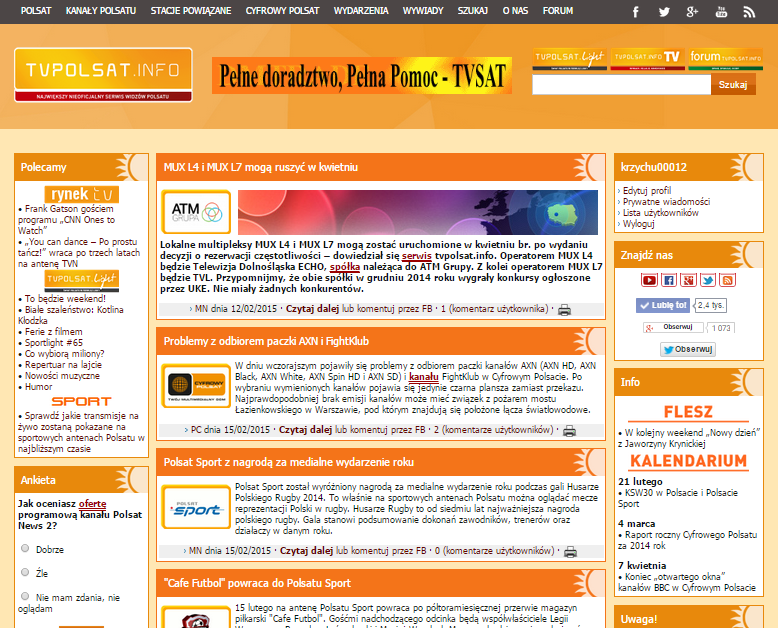Click the MUX article map banner image
Image resolution: width=778 pixels, height=628 pixels.
tap(418, 212)
